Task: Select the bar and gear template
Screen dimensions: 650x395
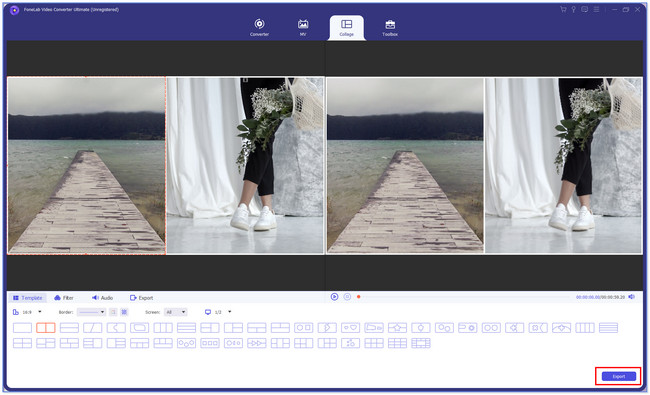Action: click(x=468, y=328)
